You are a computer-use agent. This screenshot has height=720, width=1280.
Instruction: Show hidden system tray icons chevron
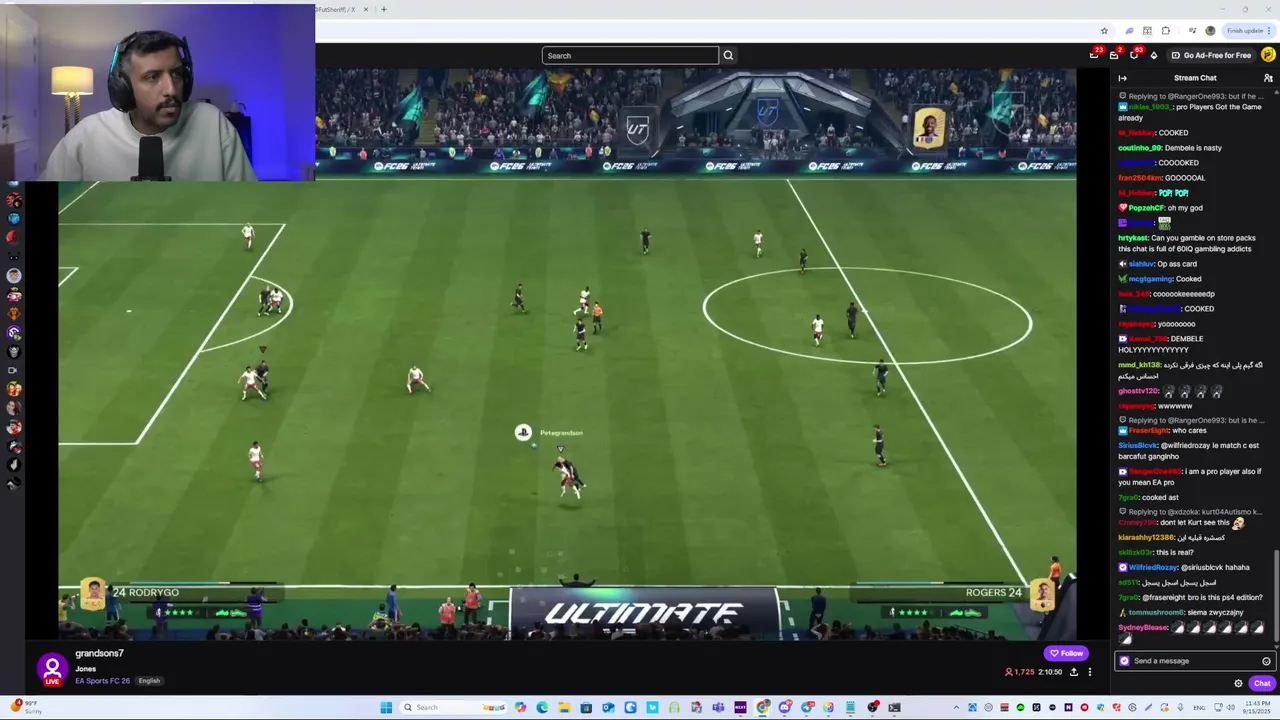click(x=956, y=708)
